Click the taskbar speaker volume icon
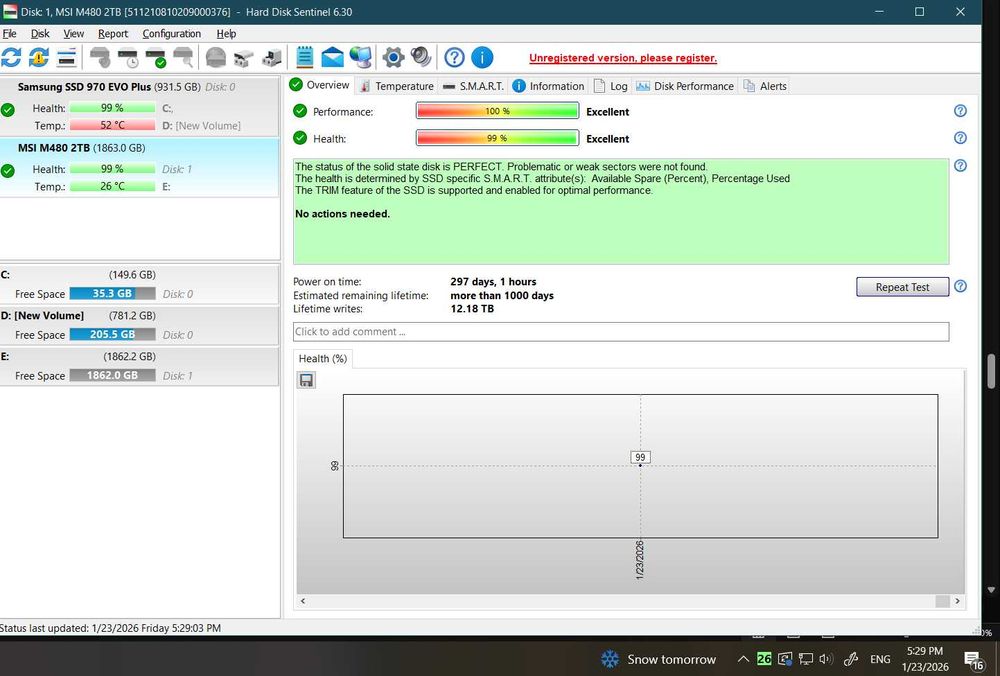The image size is (1000, 676). click(x=827, y=659)
